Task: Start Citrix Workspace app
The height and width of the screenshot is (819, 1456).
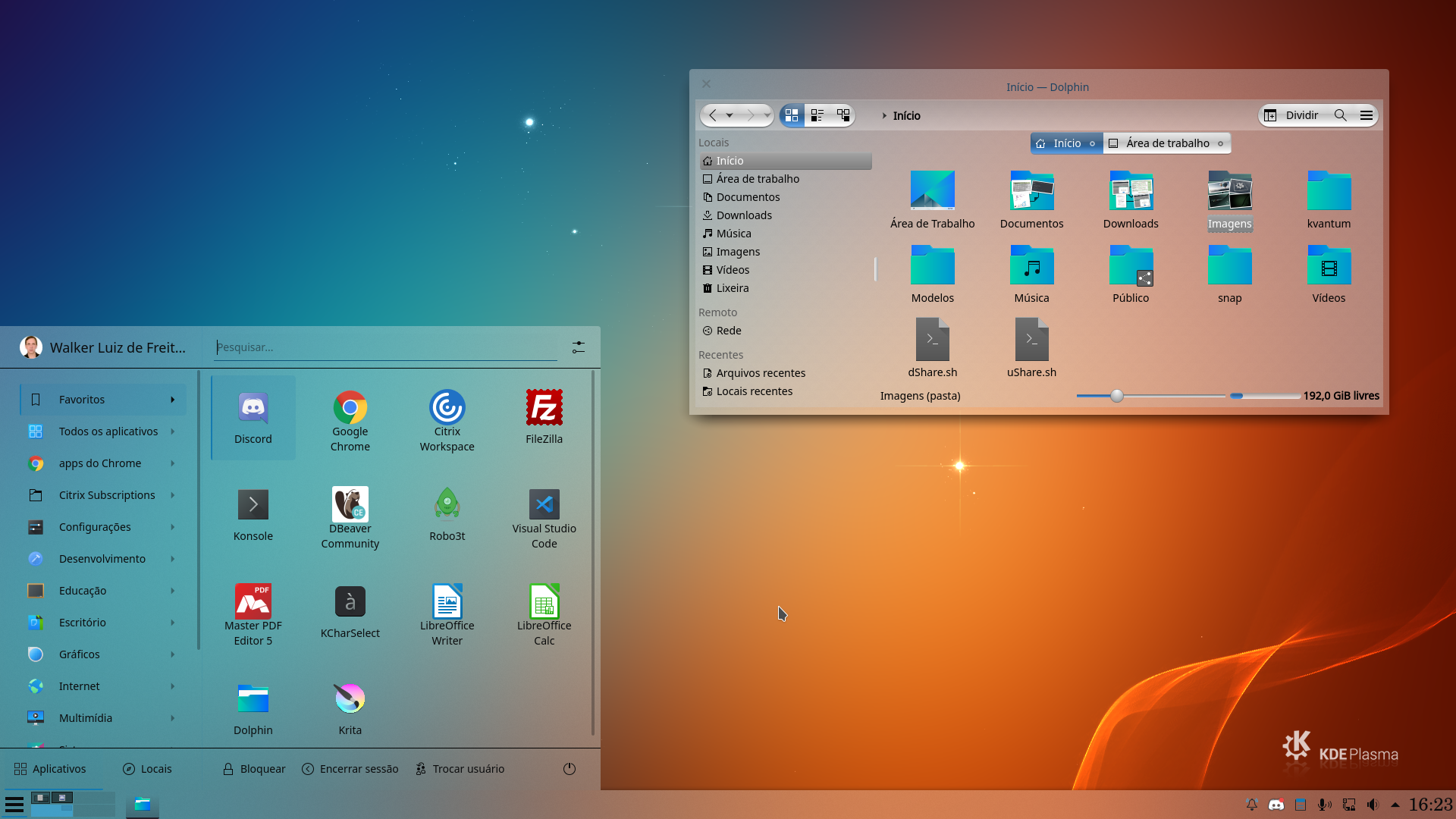Action: click(x=447, y=418)
